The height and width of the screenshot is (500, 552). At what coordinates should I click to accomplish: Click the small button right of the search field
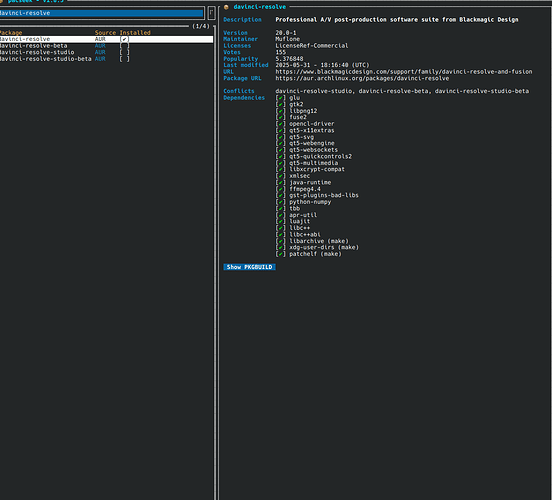(x=211, y=13)
